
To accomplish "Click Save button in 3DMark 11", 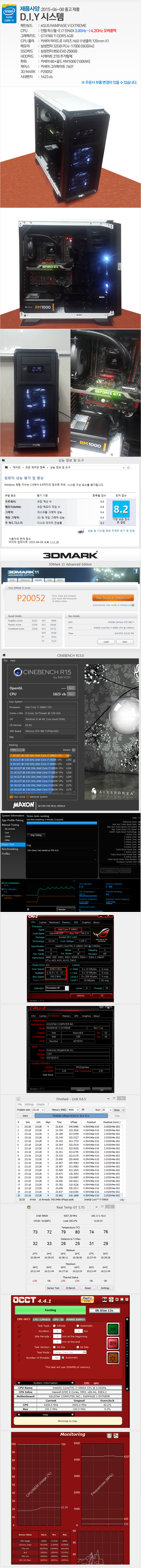I will [x=125, y=642].
